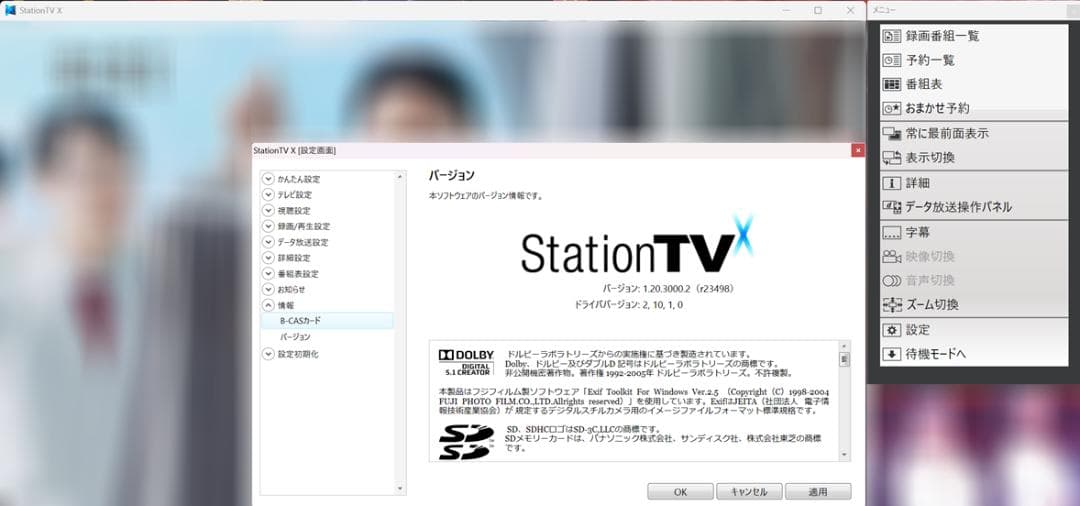
Task: Open the データ放送操作パネル icon
Action: coord(892,207)
